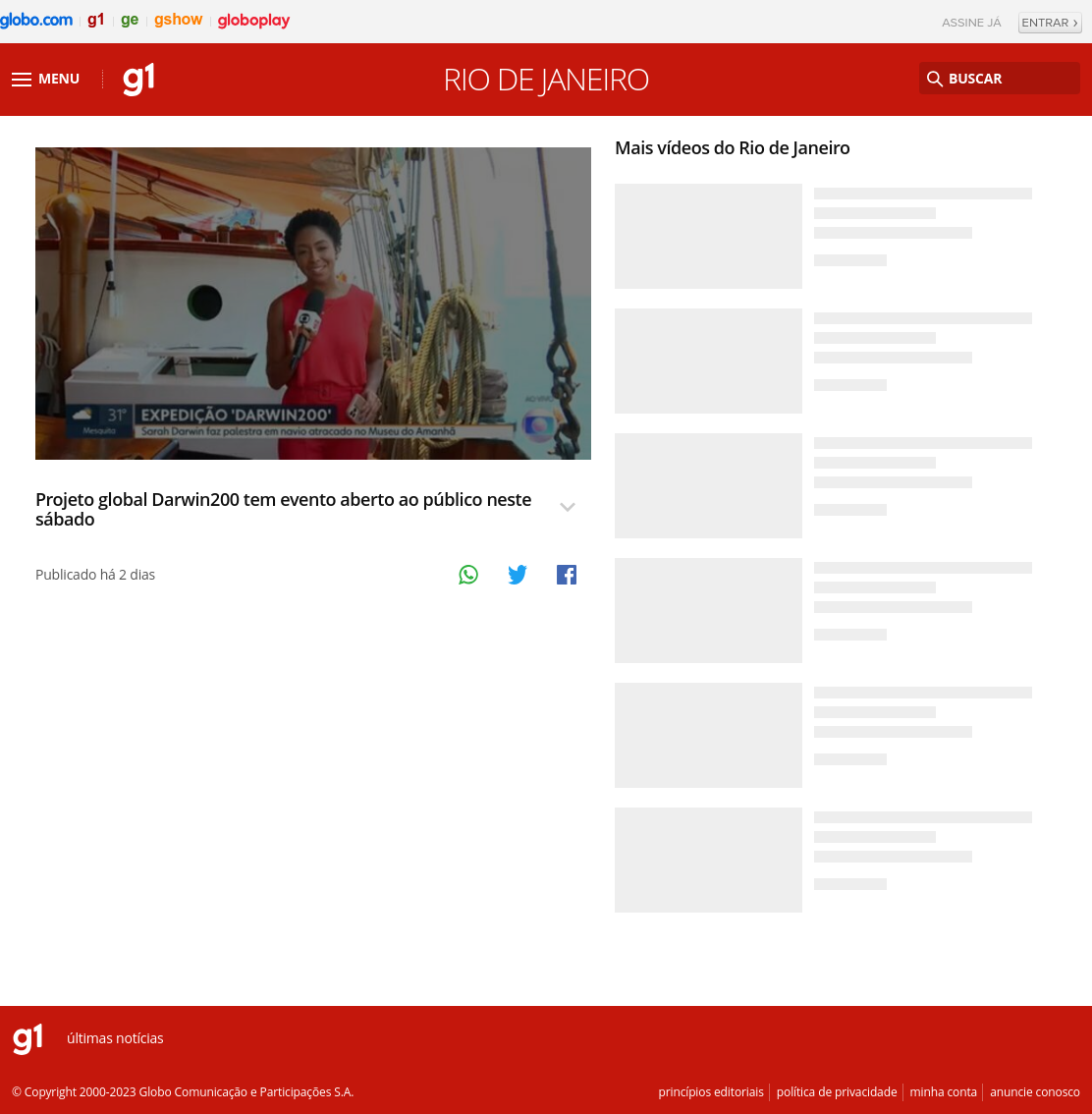Click the g1 logo in red header

pos(139,79)
